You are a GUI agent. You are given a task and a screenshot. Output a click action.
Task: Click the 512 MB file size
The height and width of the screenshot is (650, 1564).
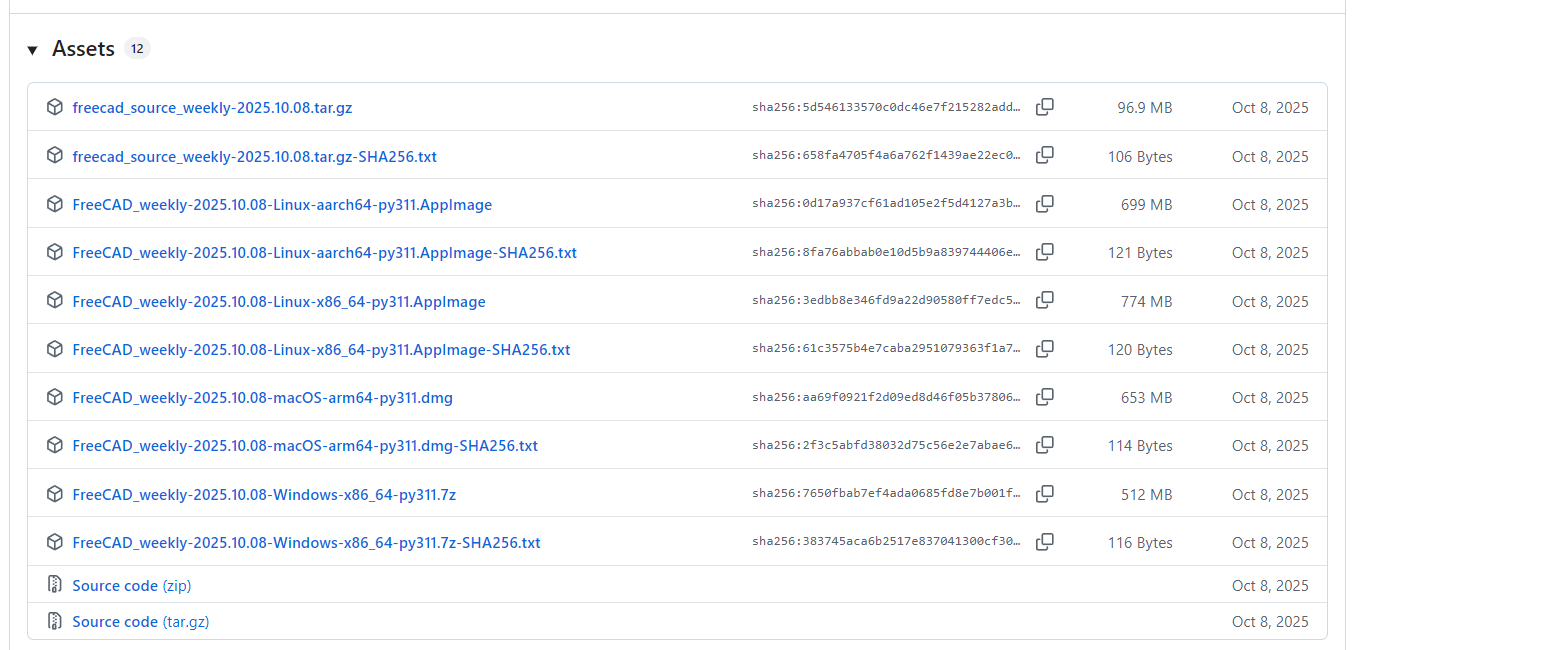tap(1147, 495)
